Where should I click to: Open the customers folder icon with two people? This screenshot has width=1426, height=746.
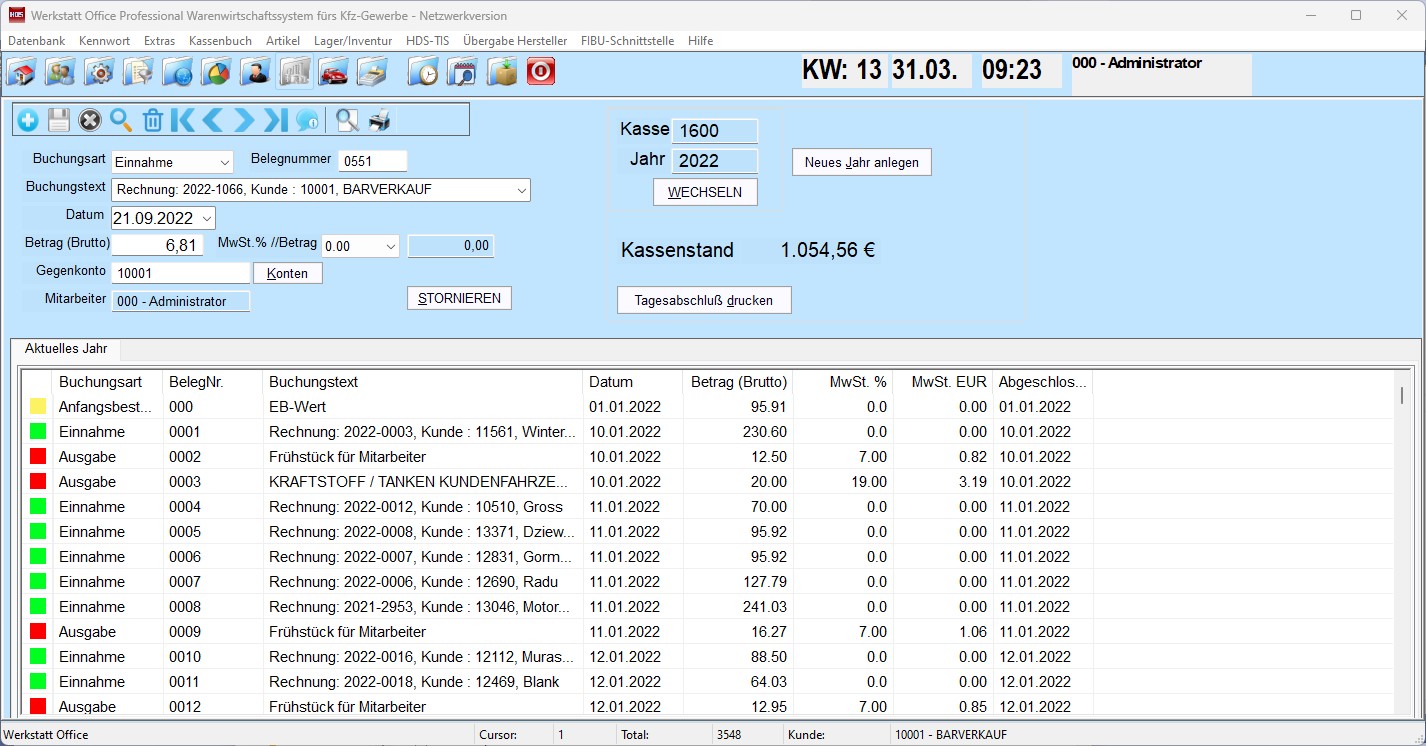[x=60, y=72]
